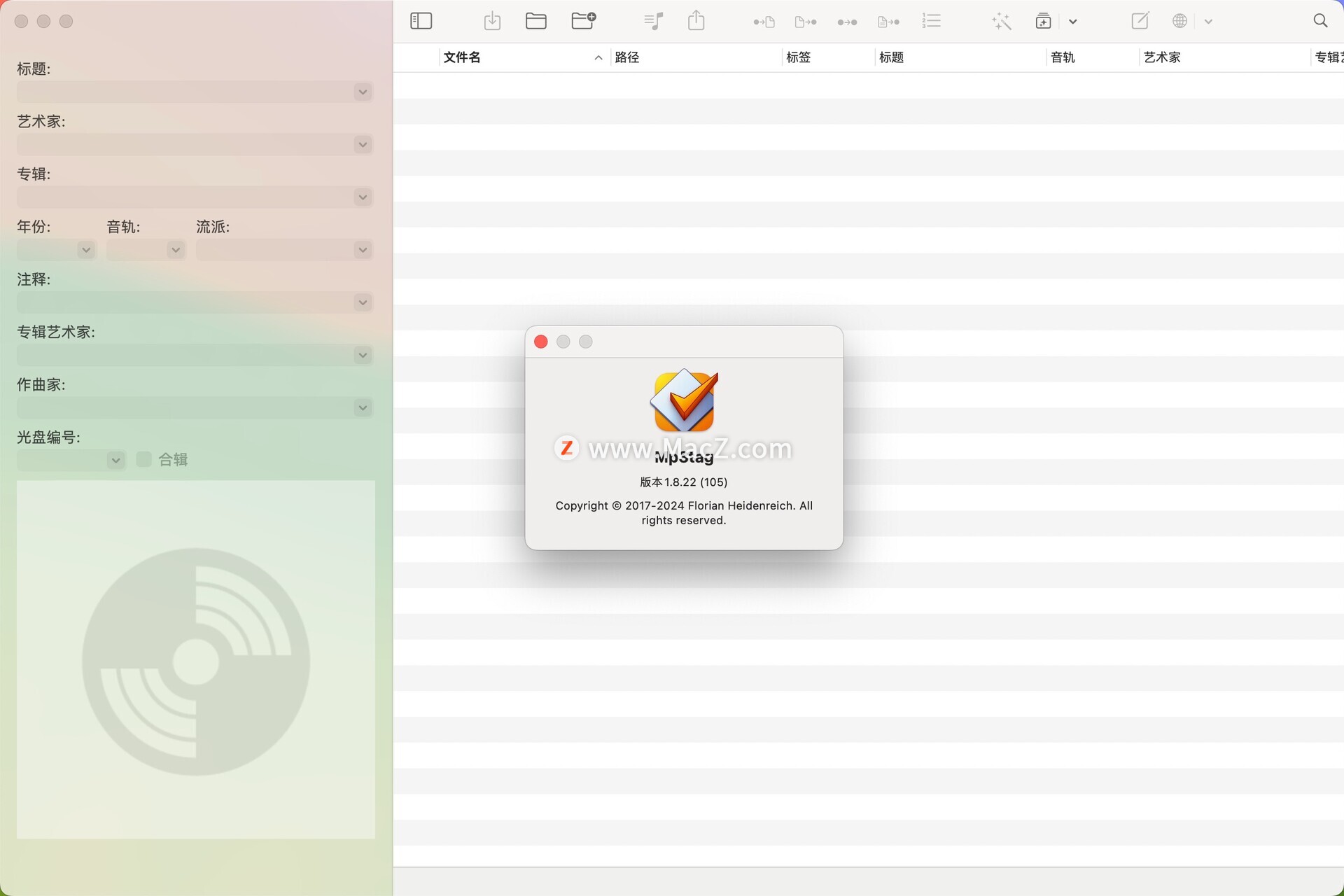This screenshot has width=1344, height=896.
Task: Click the edit pencil square icon
Action: [x=1140, y=21]
